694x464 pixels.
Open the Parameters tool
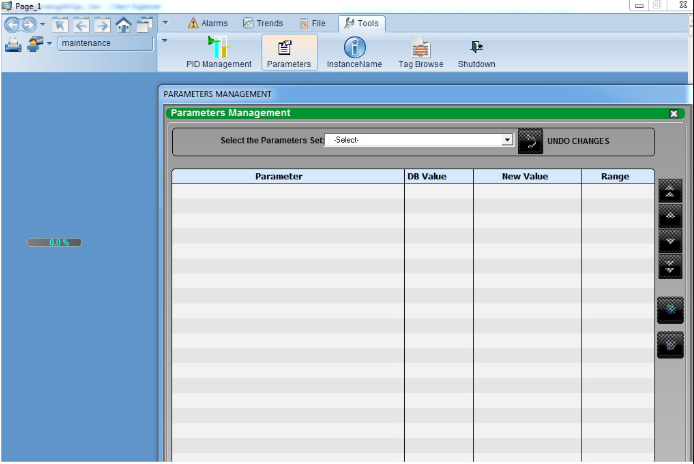(x=289, y=52)
